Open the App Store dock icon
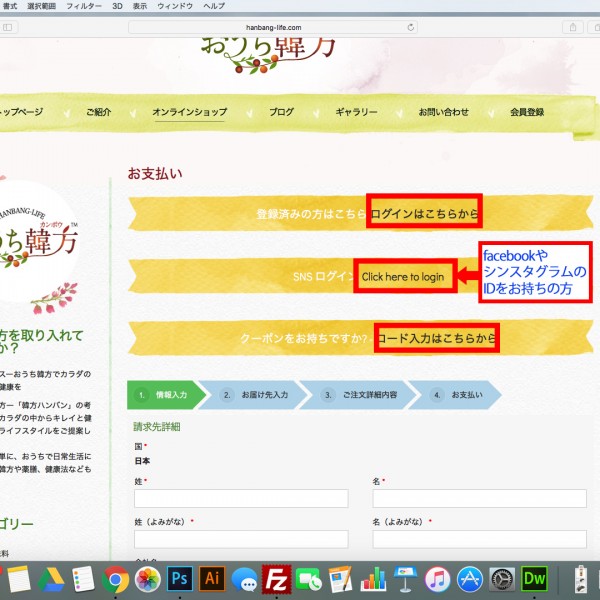This screenshot has width=600, height=600. 470,578
